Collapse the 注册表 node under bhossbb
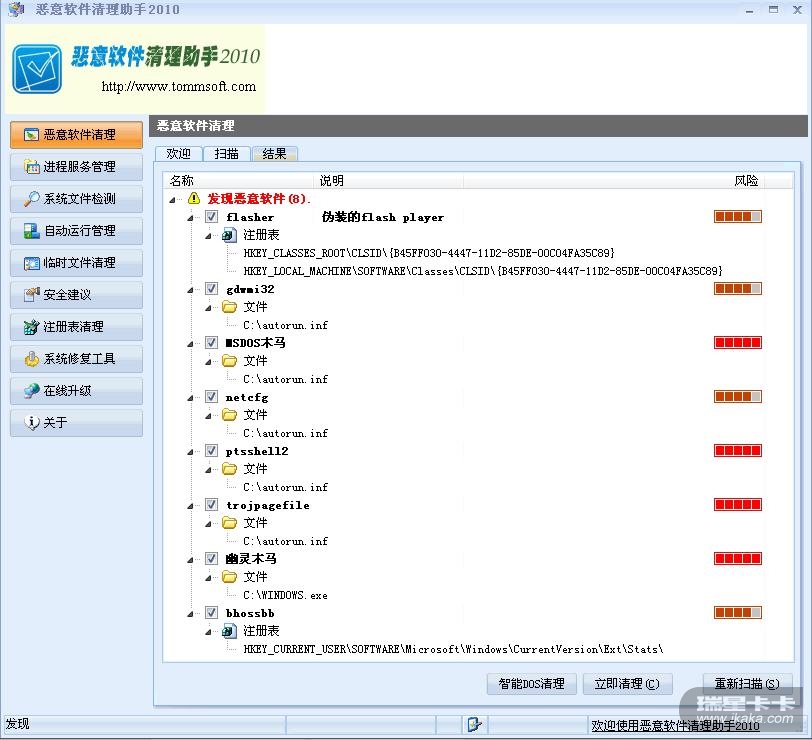Image resolution: width=812 pixels, height=740 pixels. tap(208, 632)
